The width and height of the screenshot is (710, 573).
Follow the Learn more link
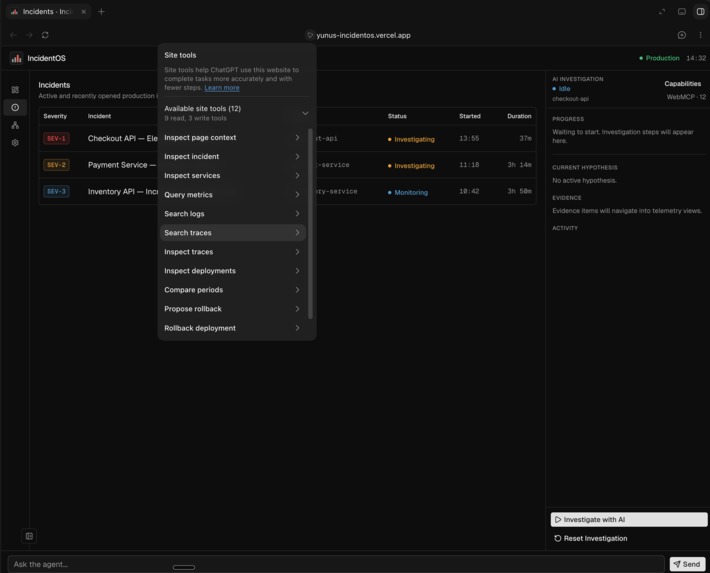click(x=222, y=88)
